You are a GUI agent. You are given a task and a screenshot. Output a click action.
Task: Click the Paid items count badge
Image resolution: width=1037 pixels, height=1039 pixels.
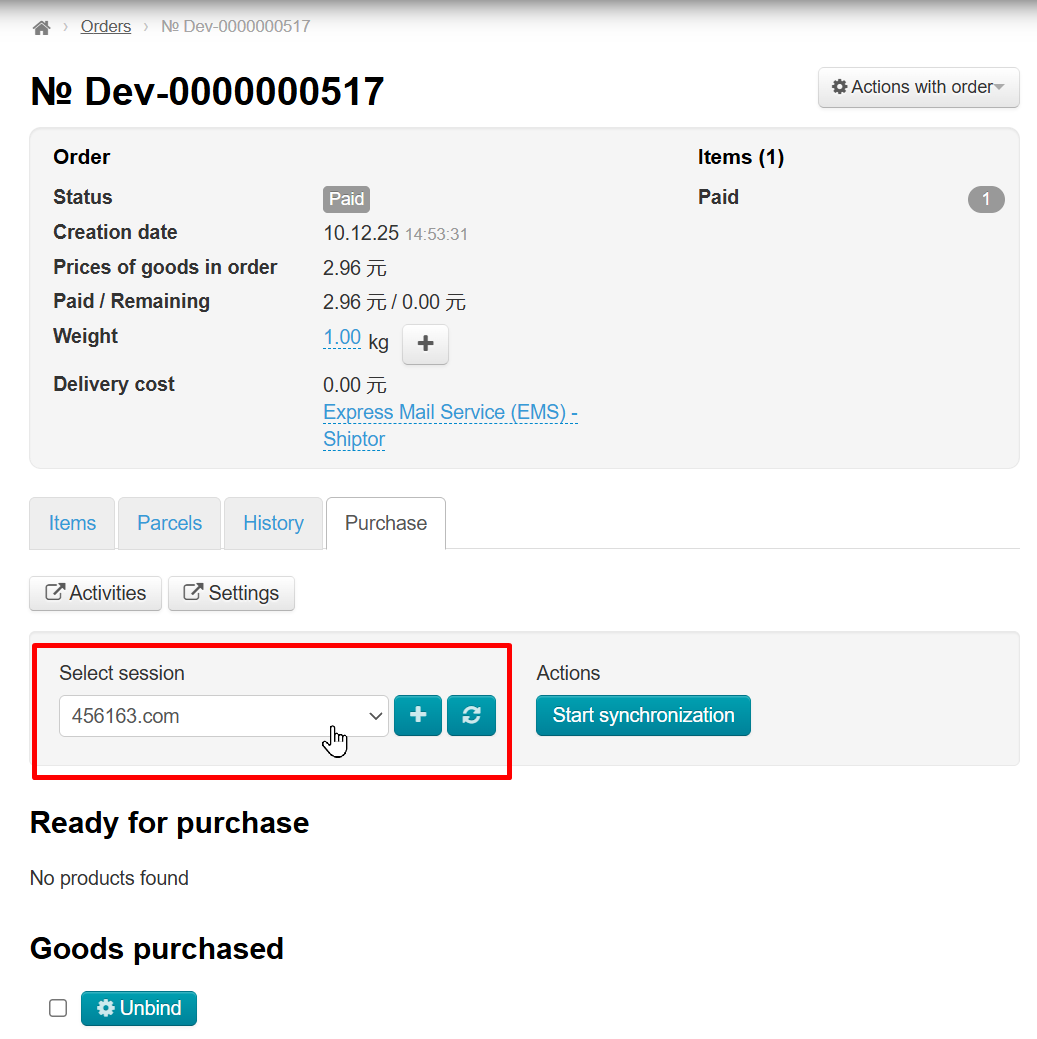985,199
